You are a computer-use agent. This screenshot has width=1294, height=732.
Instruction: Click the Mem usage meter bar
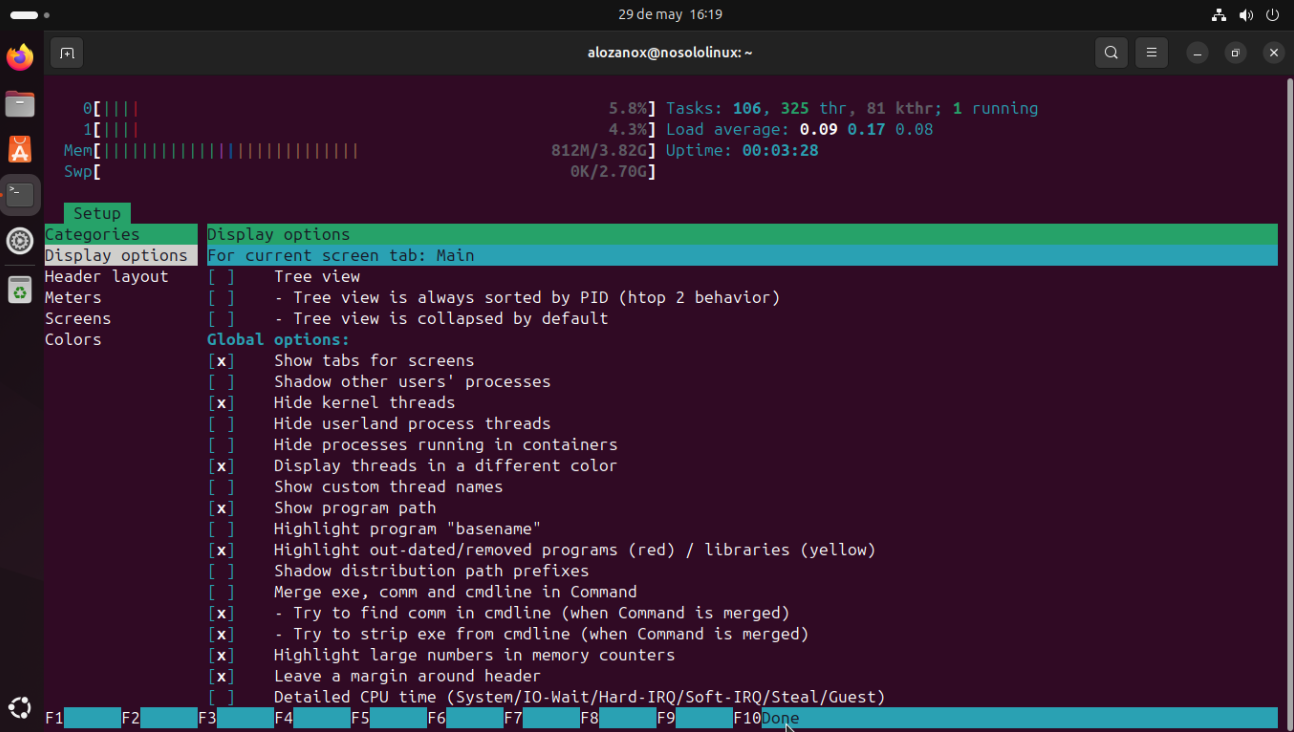coord(230,151)
